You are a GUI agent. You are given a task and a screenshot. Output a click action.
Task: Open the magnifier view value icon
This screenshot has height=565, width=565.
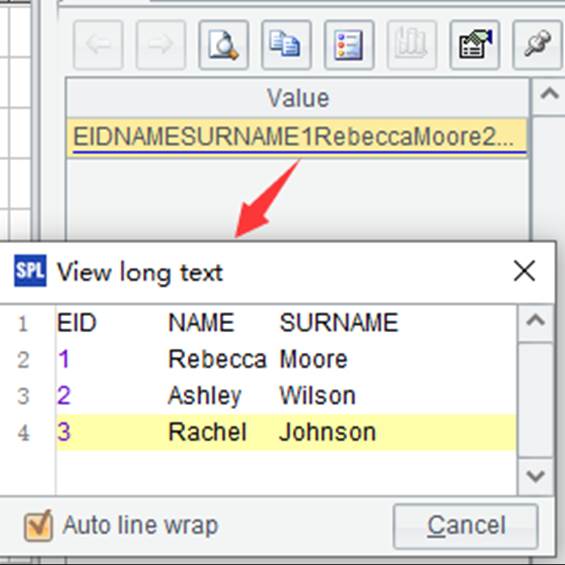pos(224,45)
